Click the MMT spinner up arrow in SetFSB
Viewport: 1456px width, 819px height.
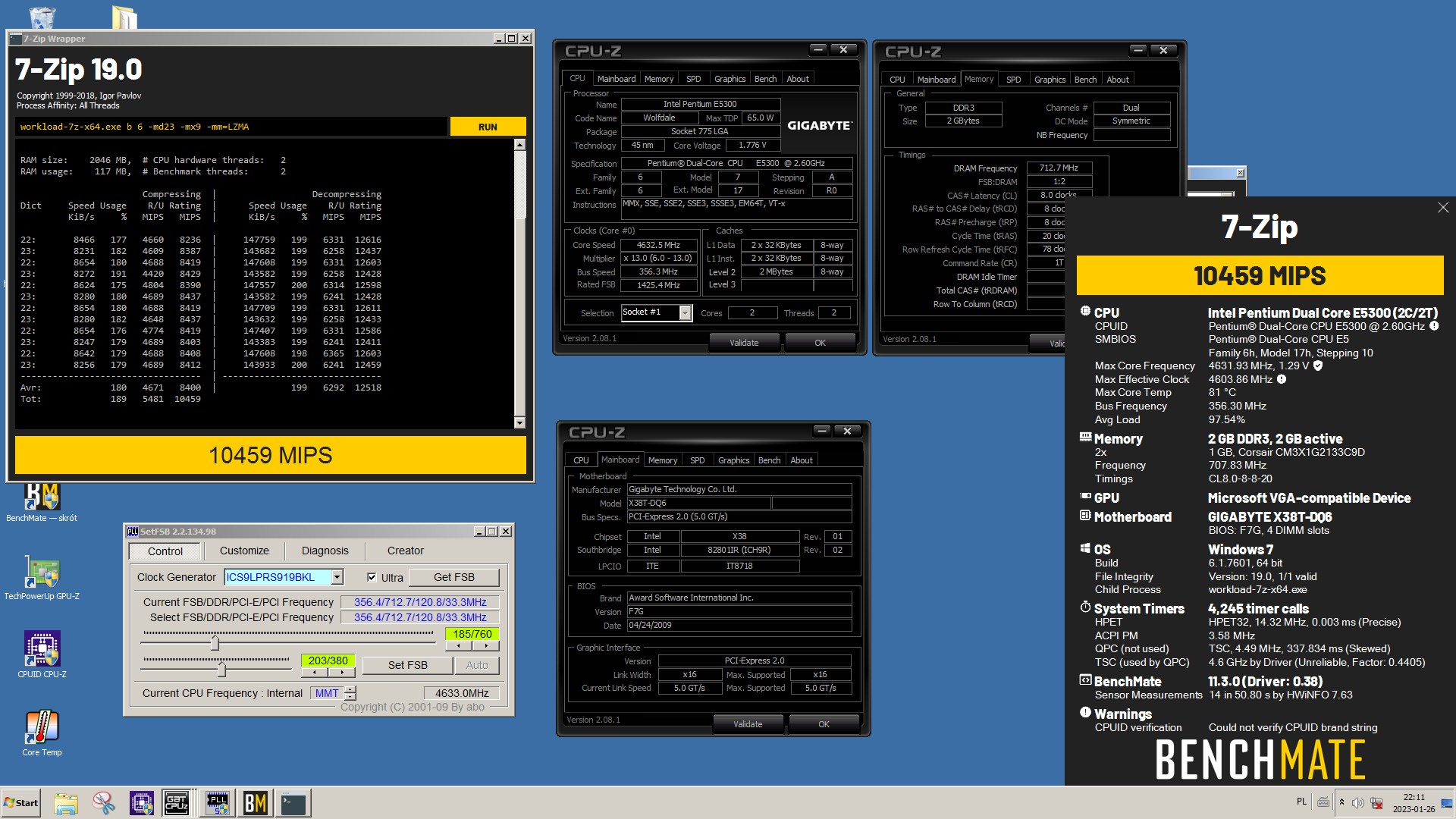click(x=350, y=689)
